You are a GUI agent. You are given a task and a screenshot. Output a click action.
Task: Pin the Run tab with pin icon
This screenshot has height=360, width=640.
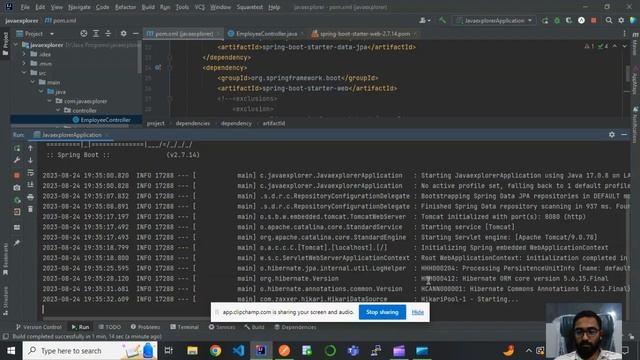(17, 243)
